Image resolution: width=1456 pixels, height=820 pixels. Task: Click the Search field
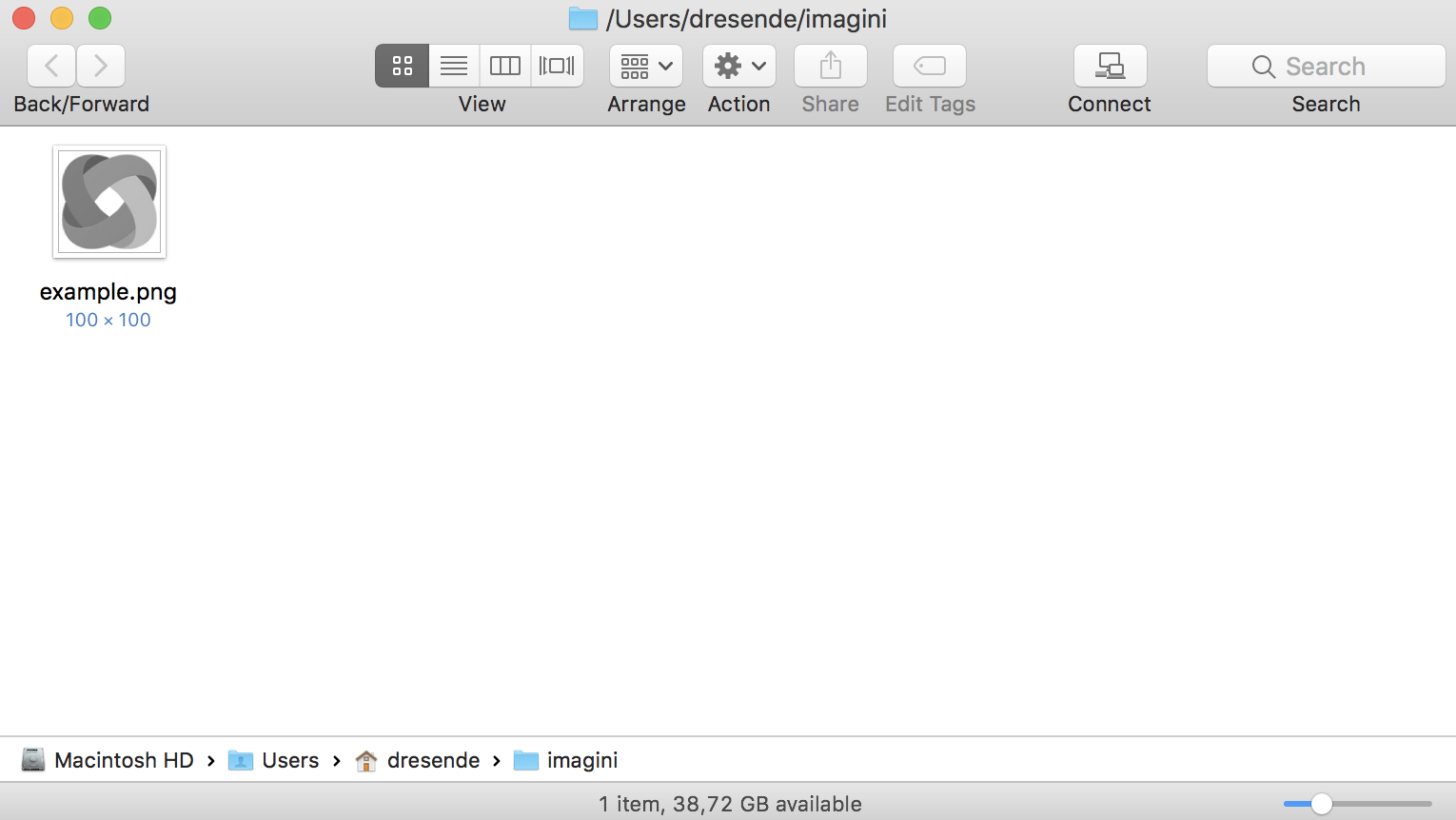coord(1327,66)
